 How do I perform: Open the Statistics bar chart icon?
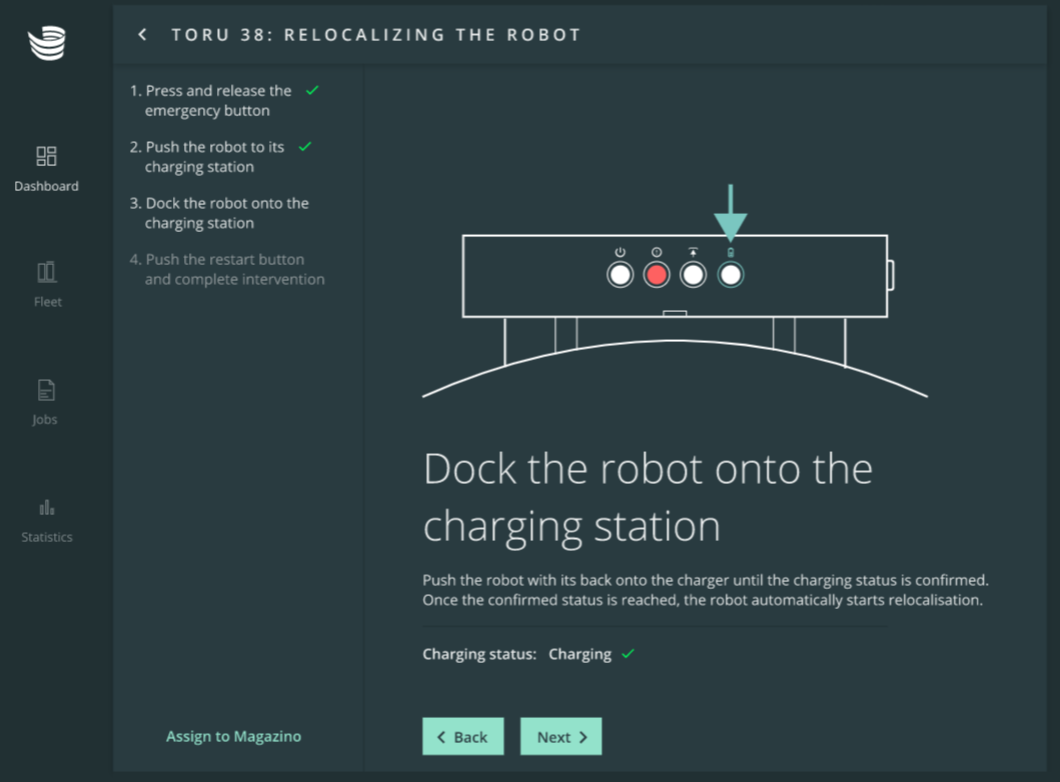46,507
